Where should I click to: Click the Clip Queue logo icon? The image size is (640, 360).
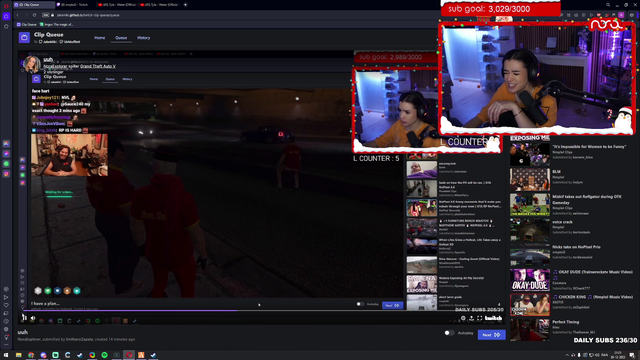[x=24, y=38]
